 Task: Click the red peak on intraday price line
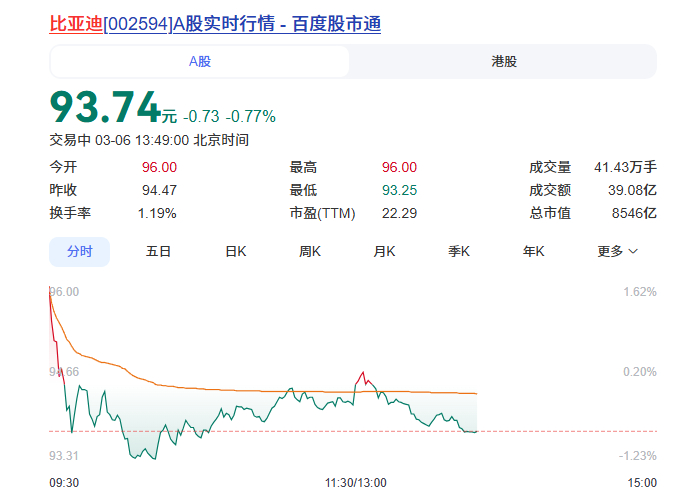pyautogui.click(x=364, y=373)
